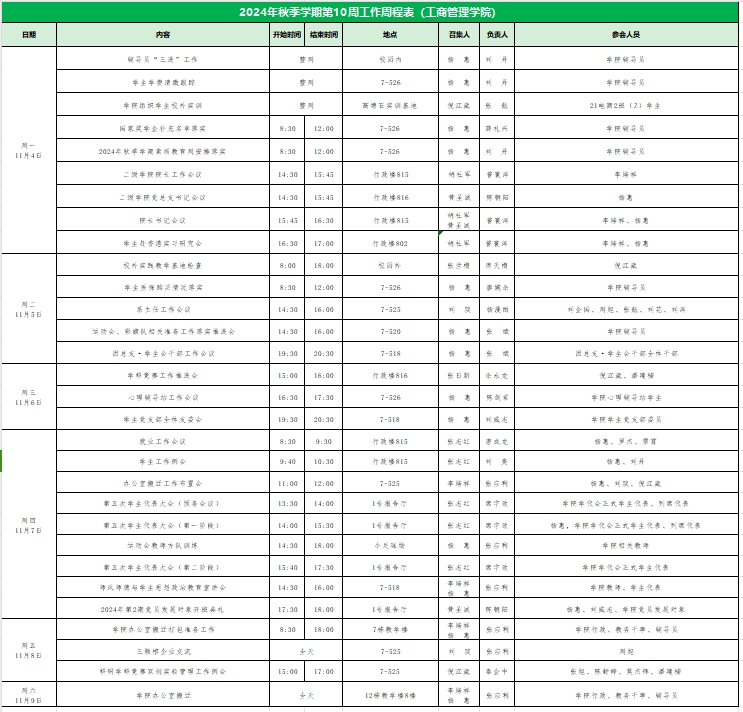
Task: Click the 周五 11月8日 date cell
Action: point(29,650)
